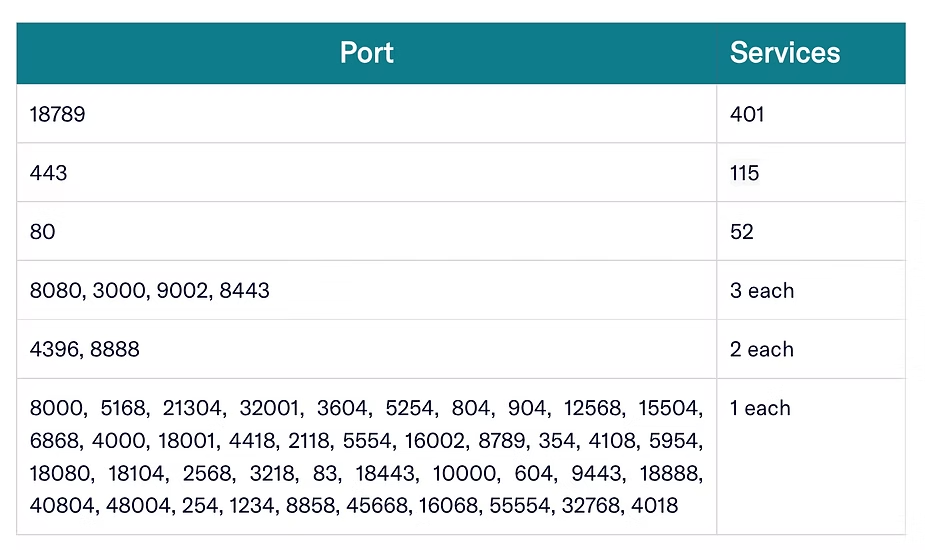Click the Services column header
This screenshot has width=925, height=550.
785,53
